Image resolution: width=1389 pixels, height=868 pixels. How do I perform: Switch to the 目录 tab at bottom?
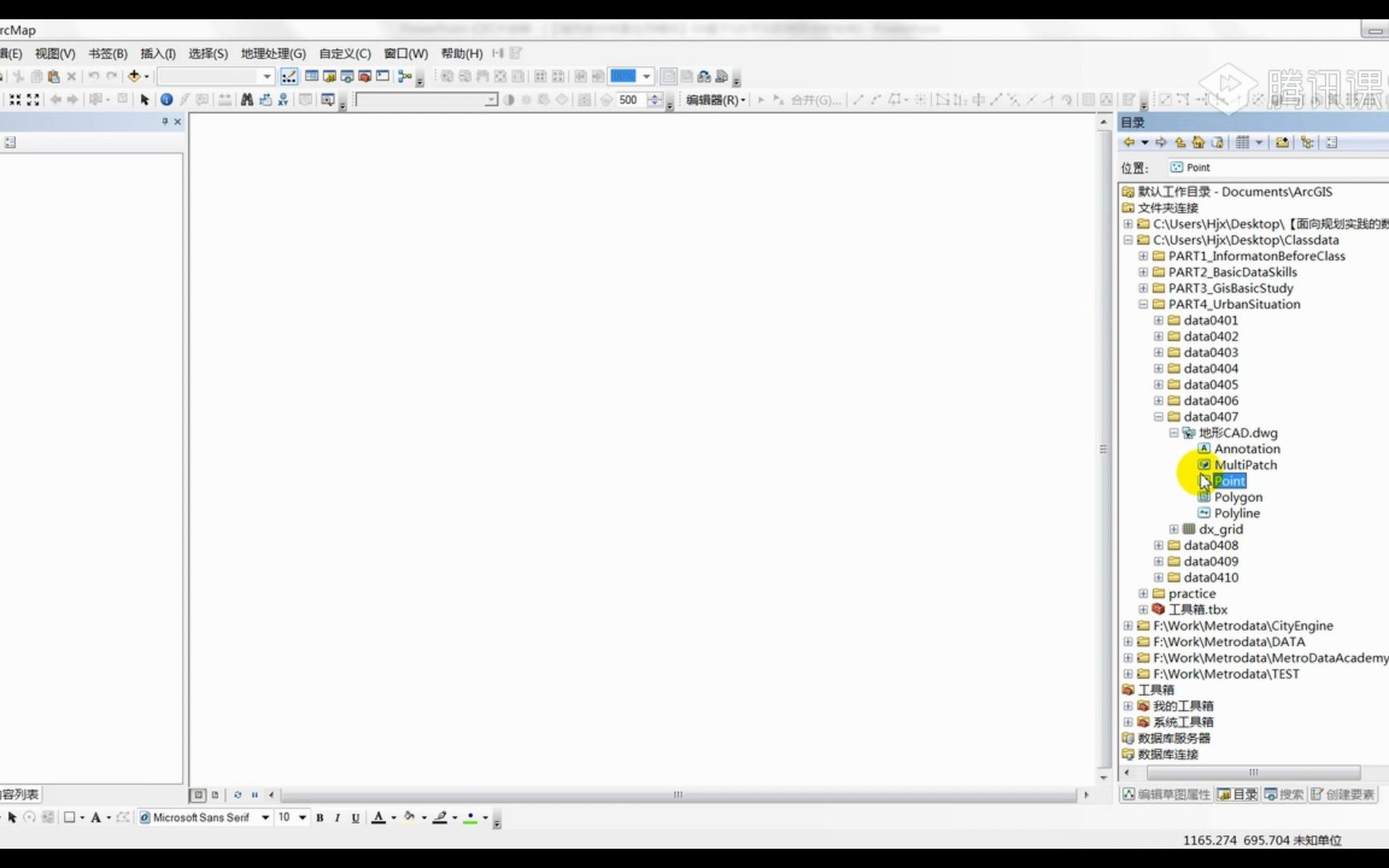[x=1237, y=794]
